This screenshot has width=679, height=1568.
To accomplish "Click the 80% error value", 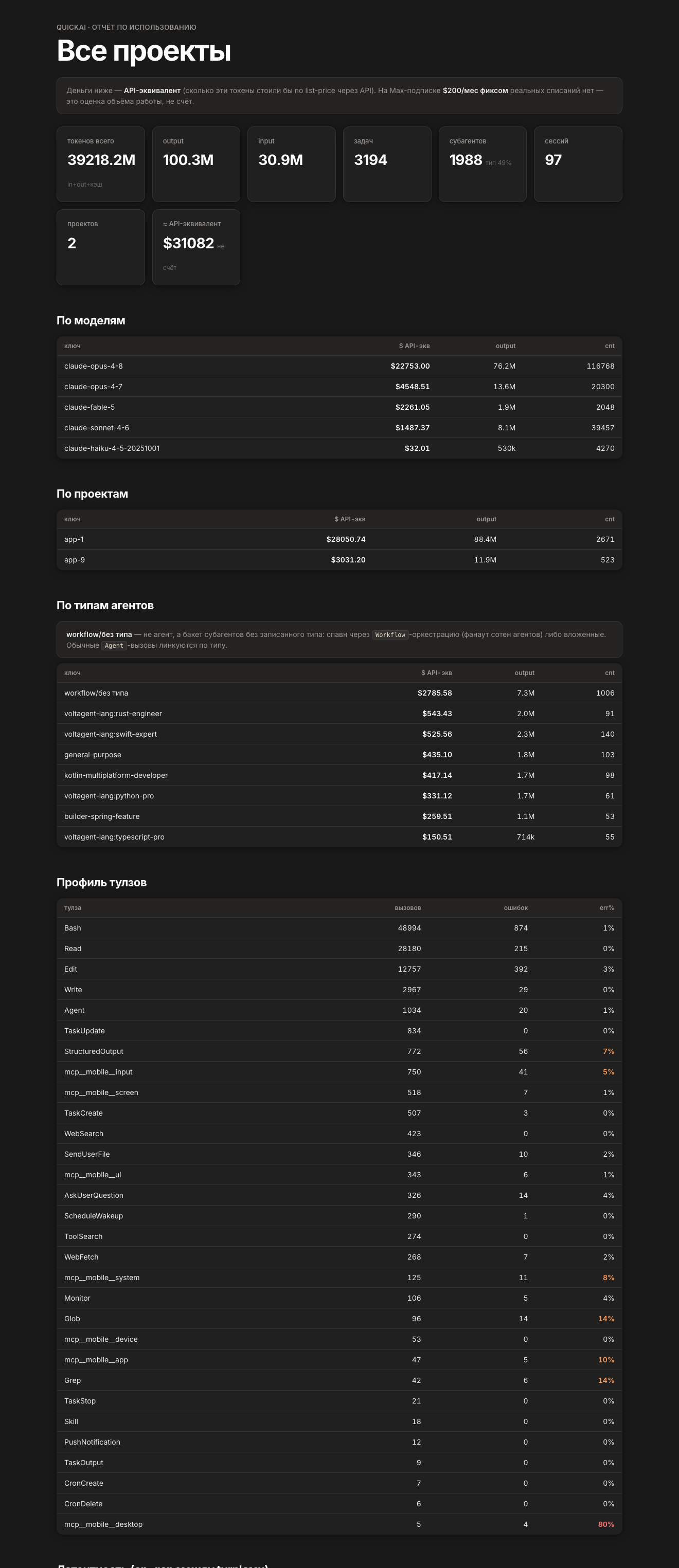I will point(606,1524).
